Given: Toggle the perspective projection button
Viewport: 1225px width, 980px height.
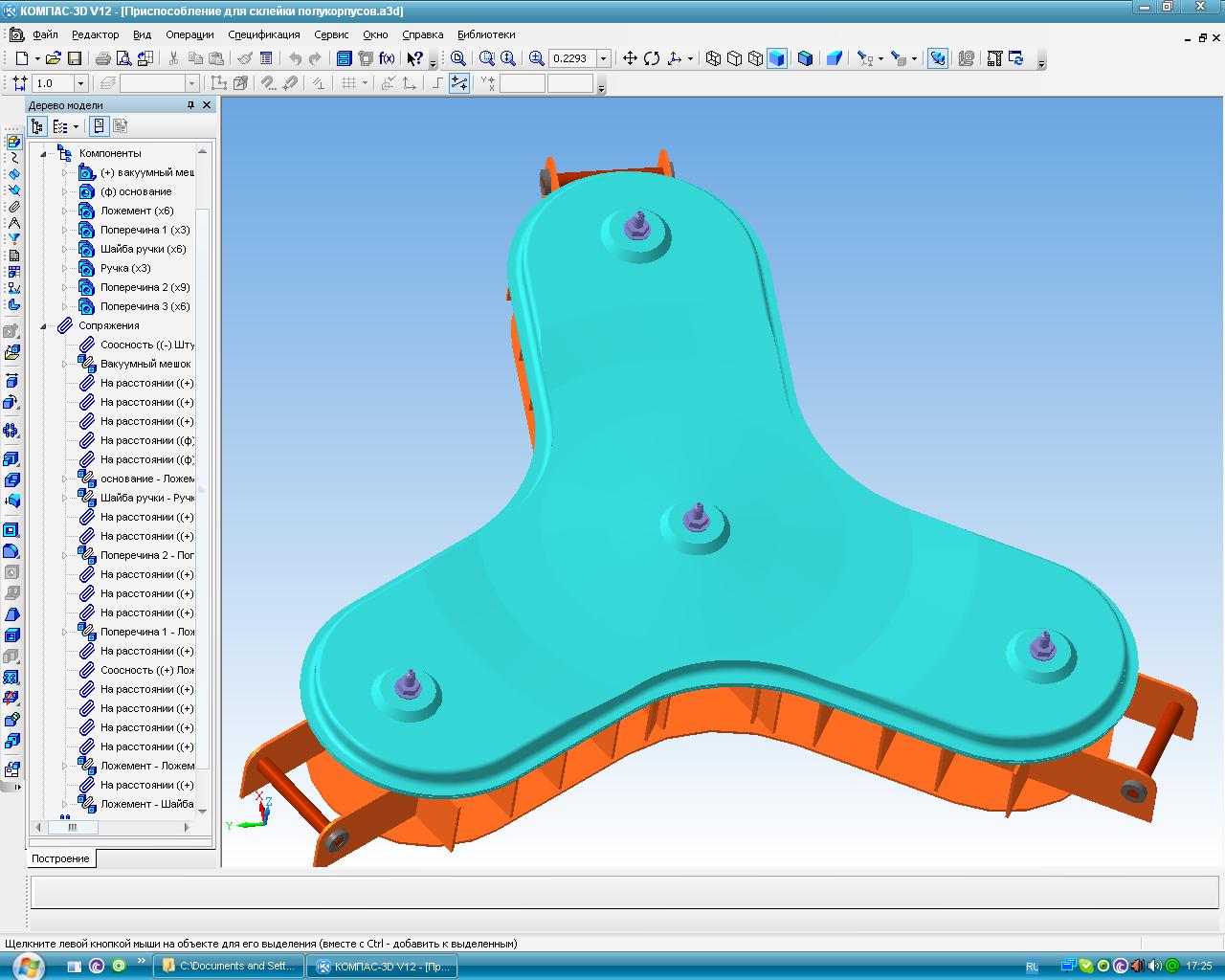Looking at the screenshot, I should (x=834, y=58).
